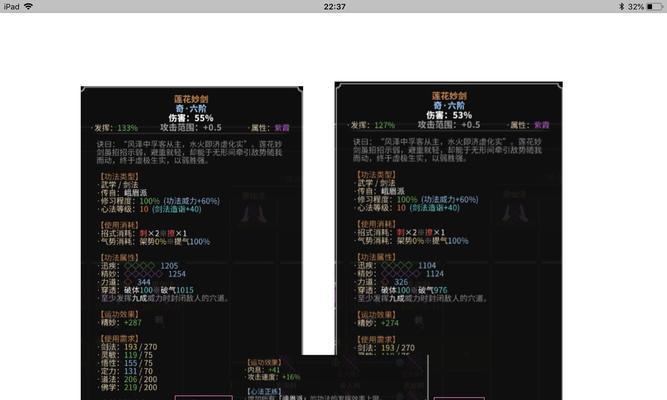Tap the left card's 【使用消耗】 header
Screen dimensions: 667x400
coord(119,225)
